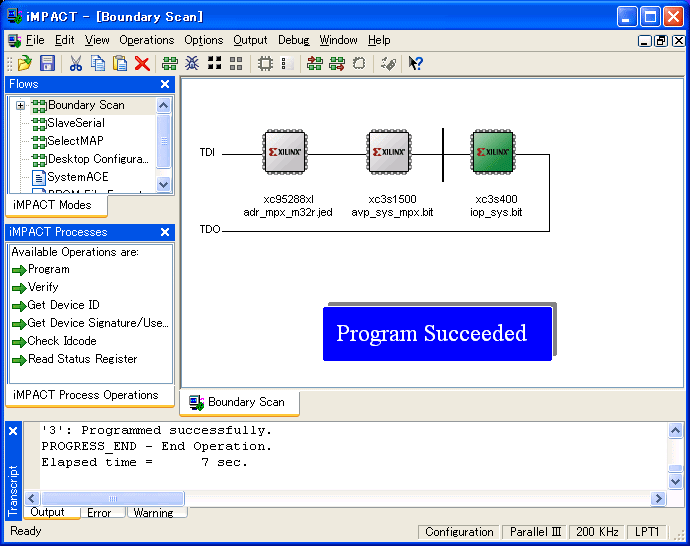Click the Cut scissors icon
Screen dimensions: 690x546
75,63
